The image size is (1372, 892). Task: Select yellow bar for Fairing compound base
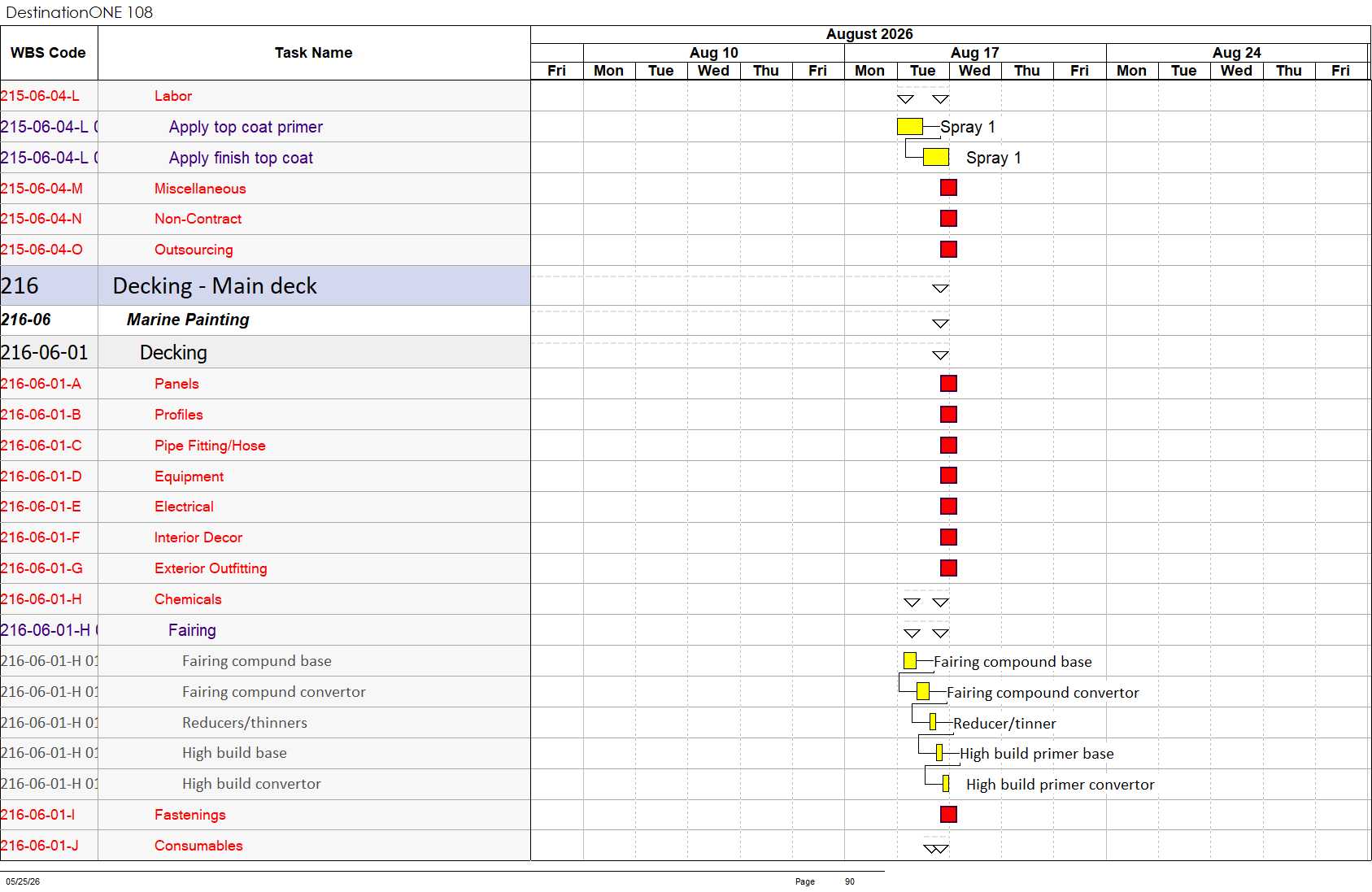click(x=910, y=661)
